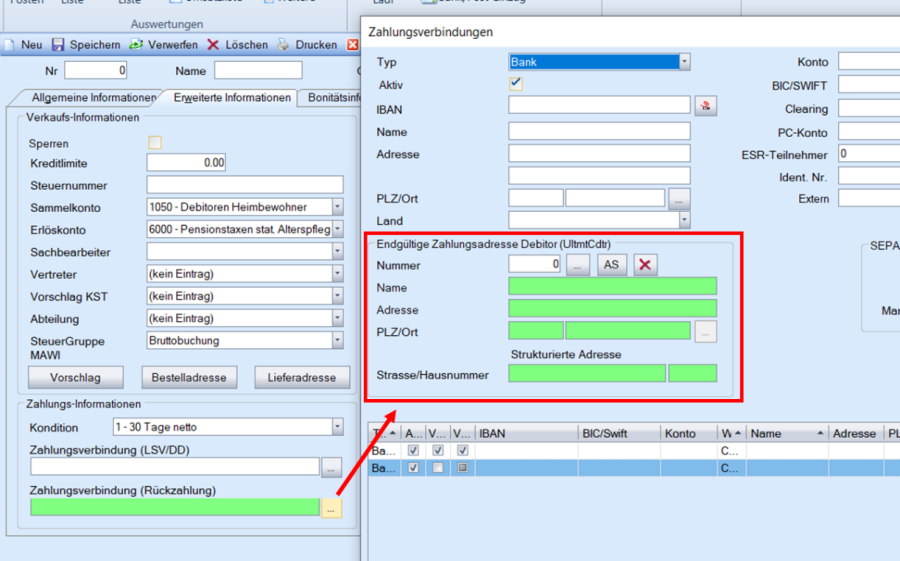The width and height of the screenshot is (900, 561).
Task: Toggle second checkbox in the selected grid row
Action: (438, 468)
